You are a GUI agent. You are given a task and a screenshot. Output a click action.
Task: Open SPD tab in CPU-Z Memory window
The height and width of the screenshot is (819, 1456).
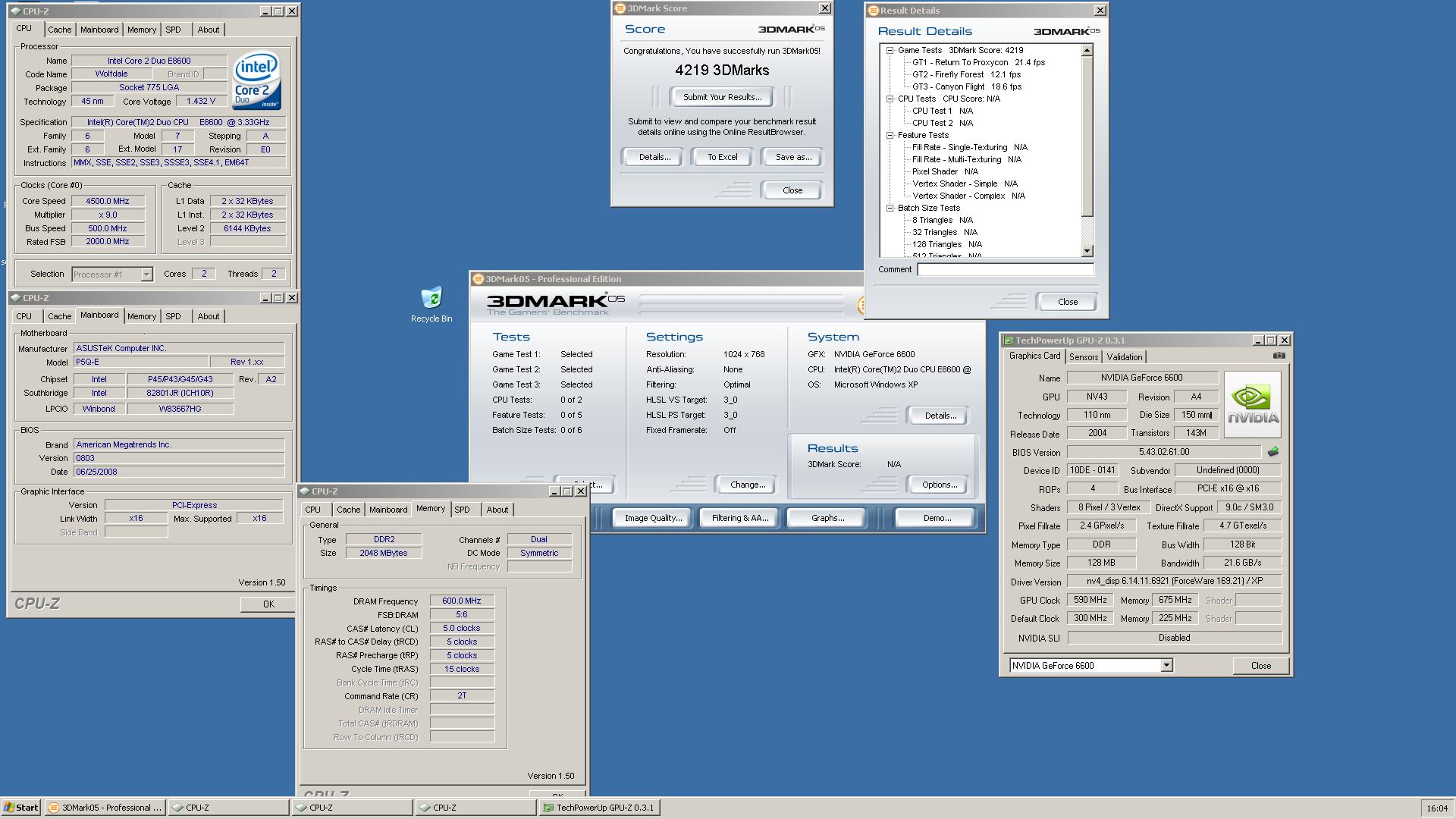(462, 510)
